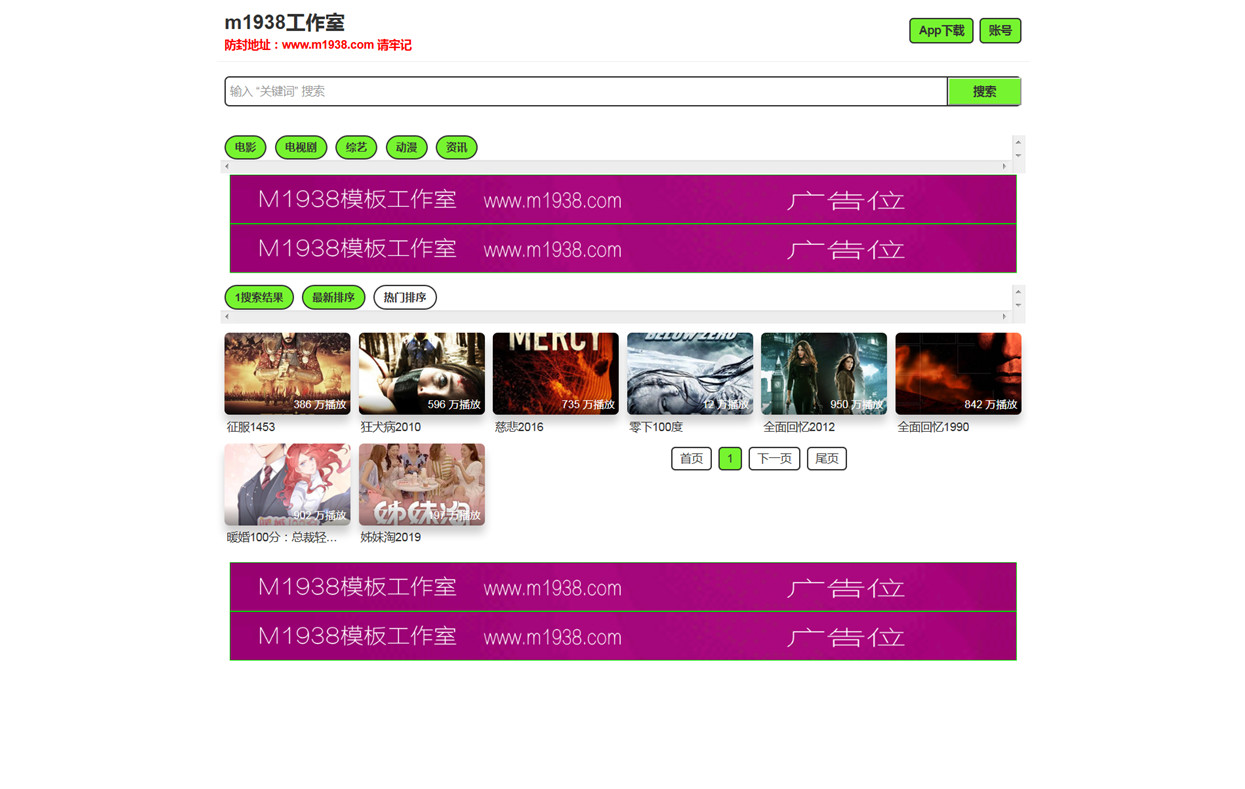The image size is (1245, 789).
Task: Sort results by 最新排序
Action: 333,298
